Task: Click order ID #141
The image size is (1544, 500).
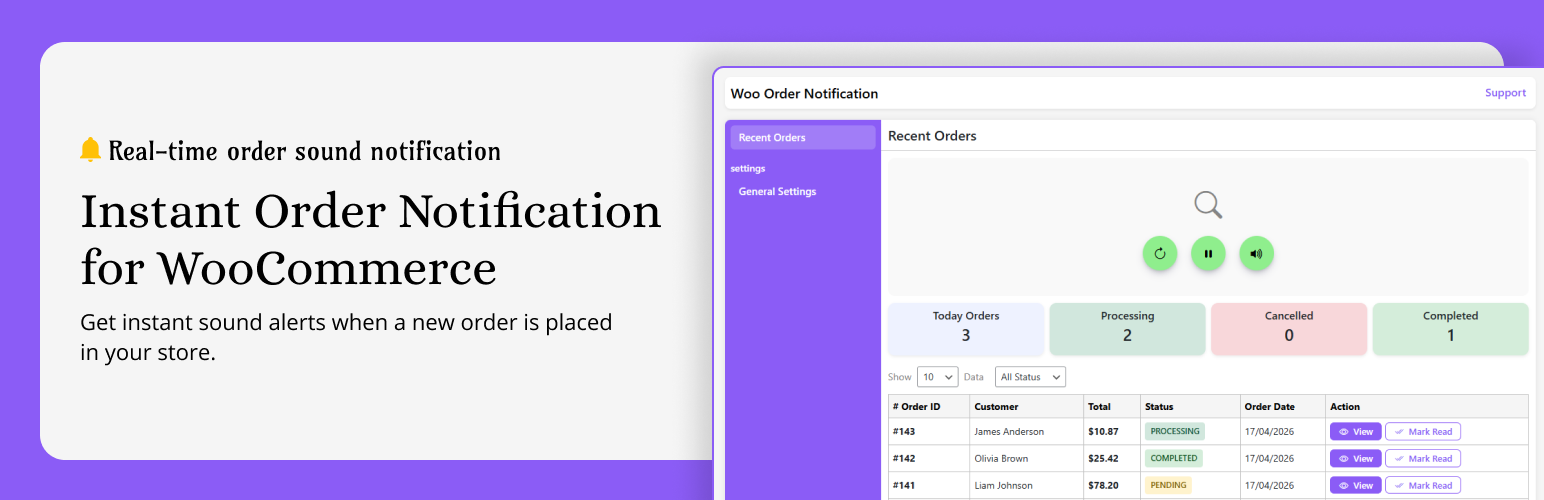Action: pos(904,486)
